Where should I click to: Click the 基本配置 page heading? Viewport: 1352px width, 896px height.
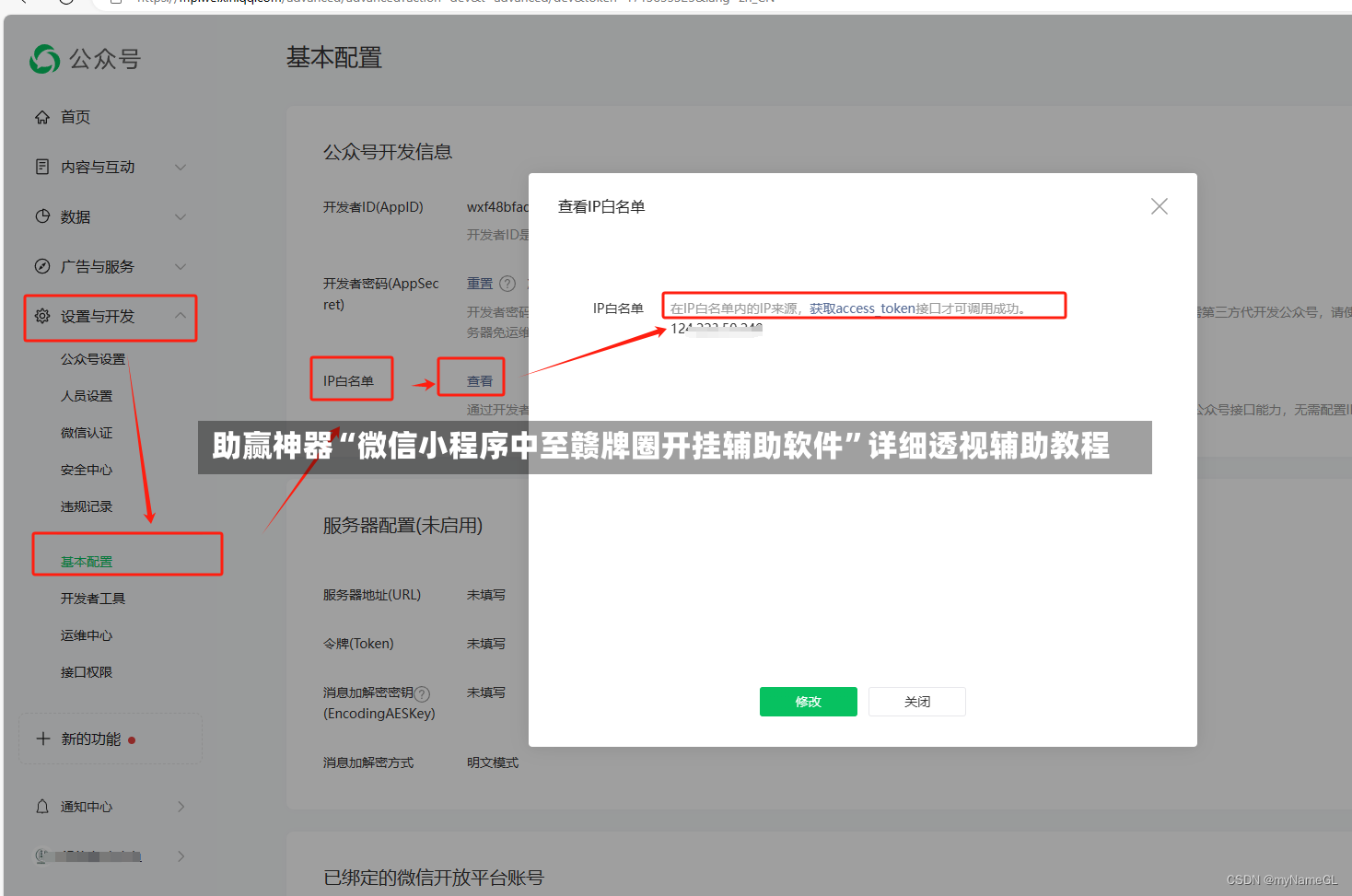pos(334,58)
